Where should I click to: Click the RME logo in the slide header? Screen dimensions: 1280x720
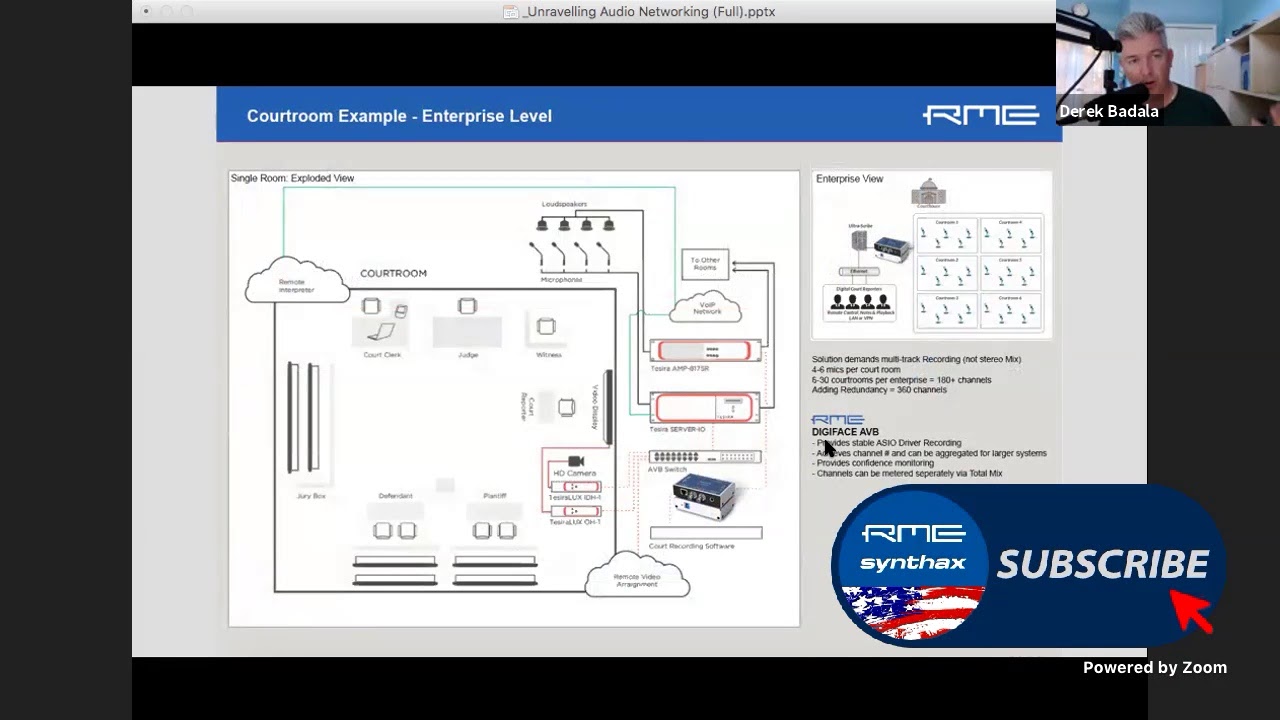click(980, 115)
